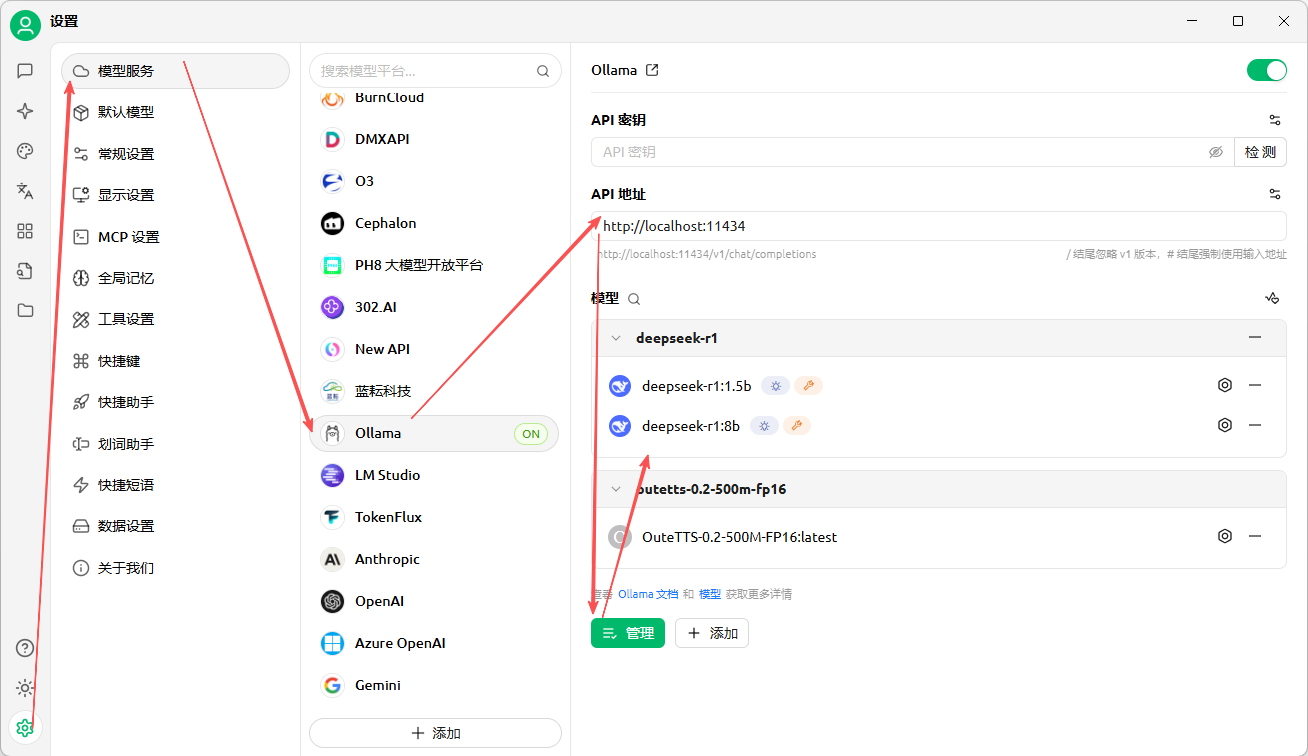Click the green settings gear icon
Viewport: 1308px width, 756px height.
[25, 728]
